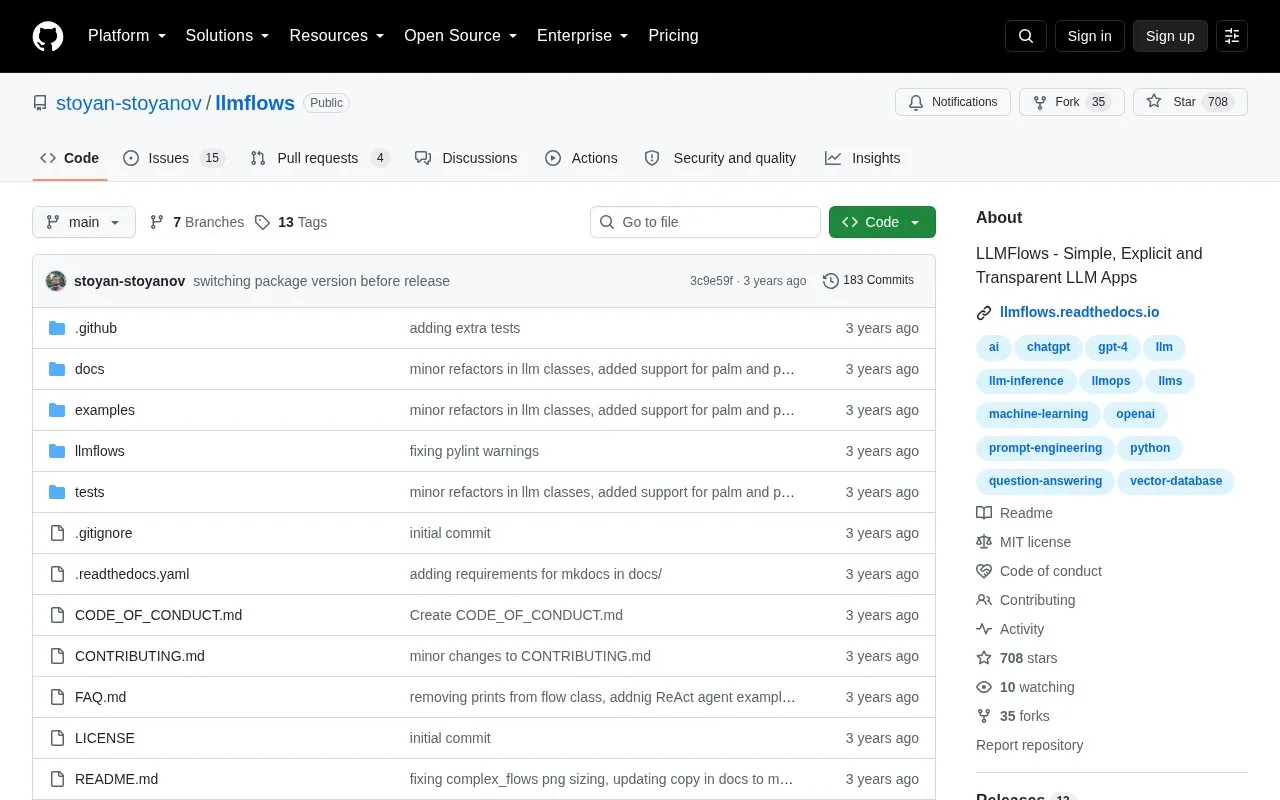Viewport: 1280px width, 800px height.
Task: Expand the Resources menu
Action: point(337,36)
